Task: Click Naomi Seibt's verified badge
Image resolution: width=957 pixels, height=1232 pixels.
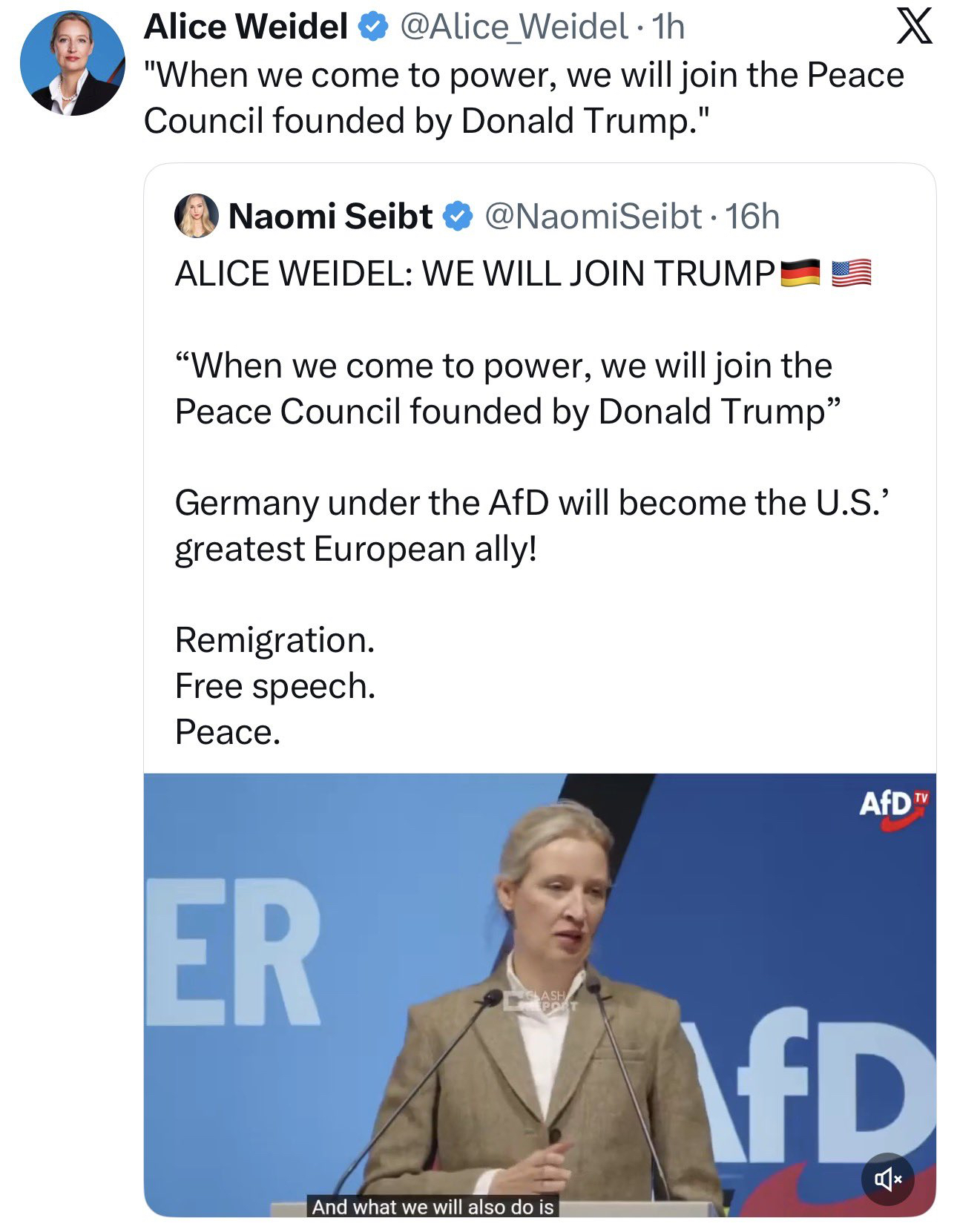Action: pos(458,217)
